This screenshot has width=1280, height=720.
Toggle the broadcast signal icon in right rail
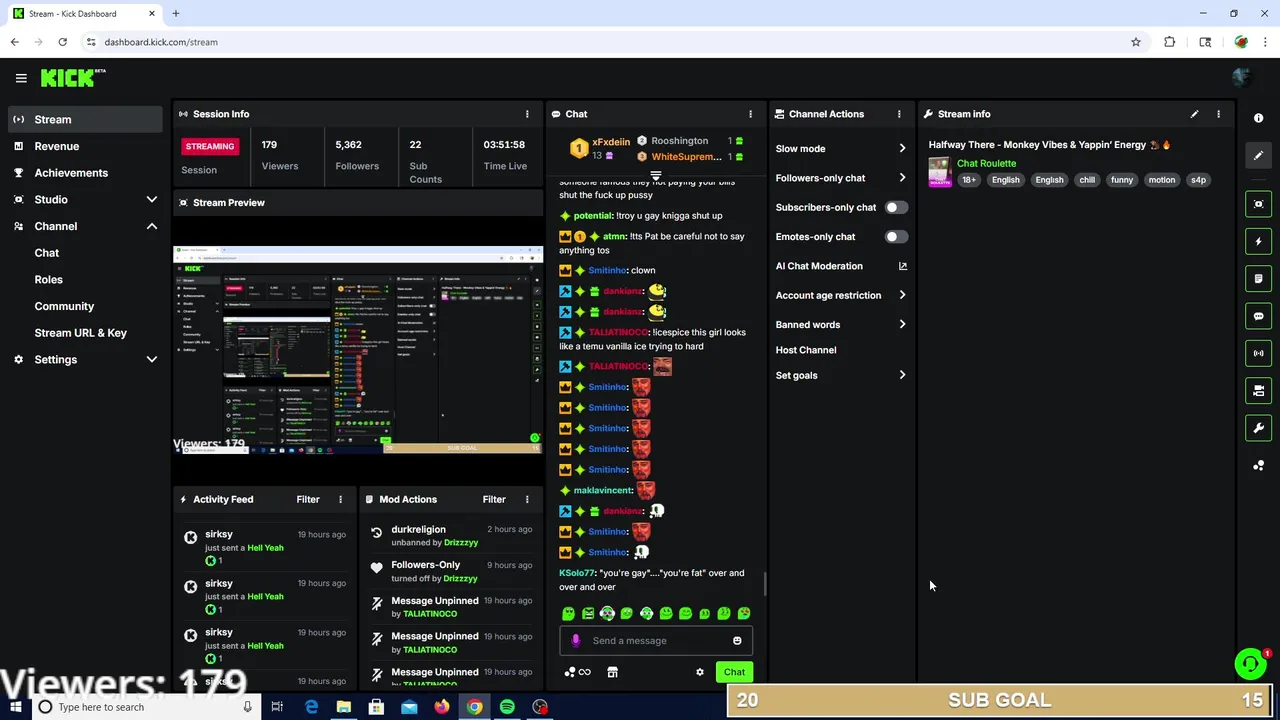[1258, 353]
